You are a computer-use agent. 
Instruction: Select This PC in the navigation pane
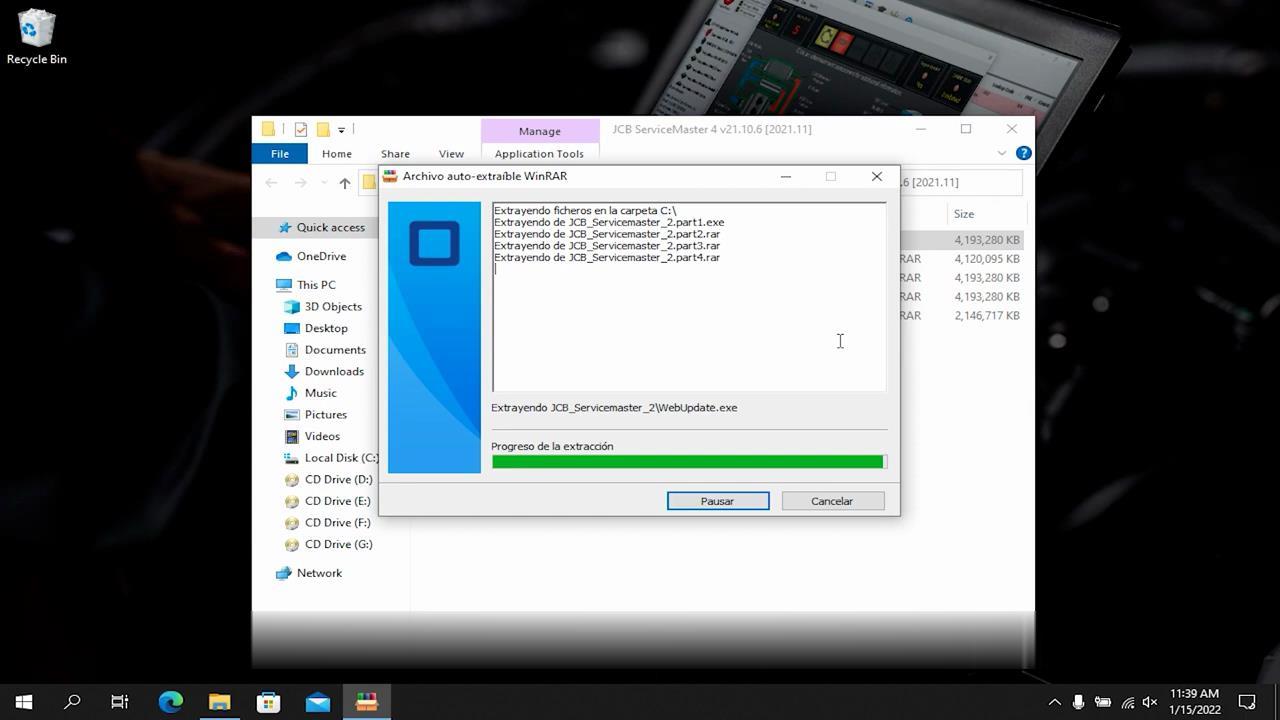pos(316,285)
